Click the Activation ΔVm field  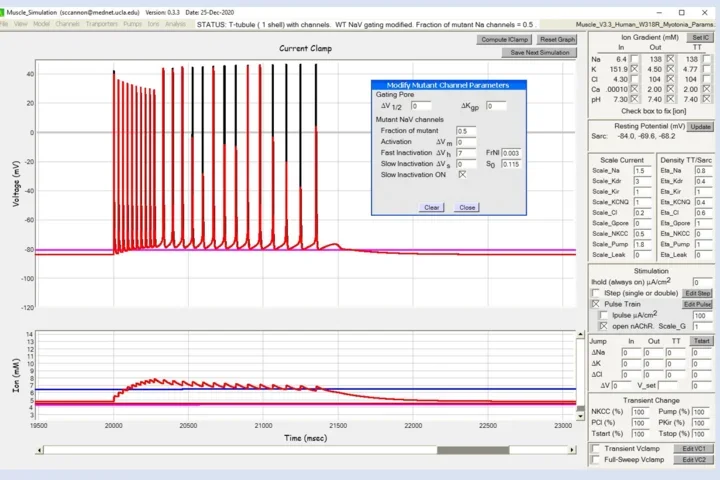[x=466, y=142]
